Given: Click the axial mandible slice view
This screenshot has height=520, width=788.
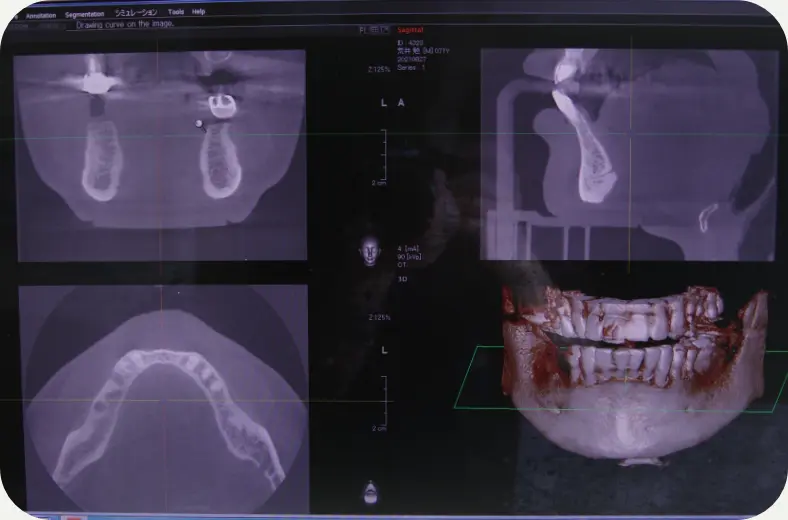Looking at the screenshot, I should coord(163,398).
